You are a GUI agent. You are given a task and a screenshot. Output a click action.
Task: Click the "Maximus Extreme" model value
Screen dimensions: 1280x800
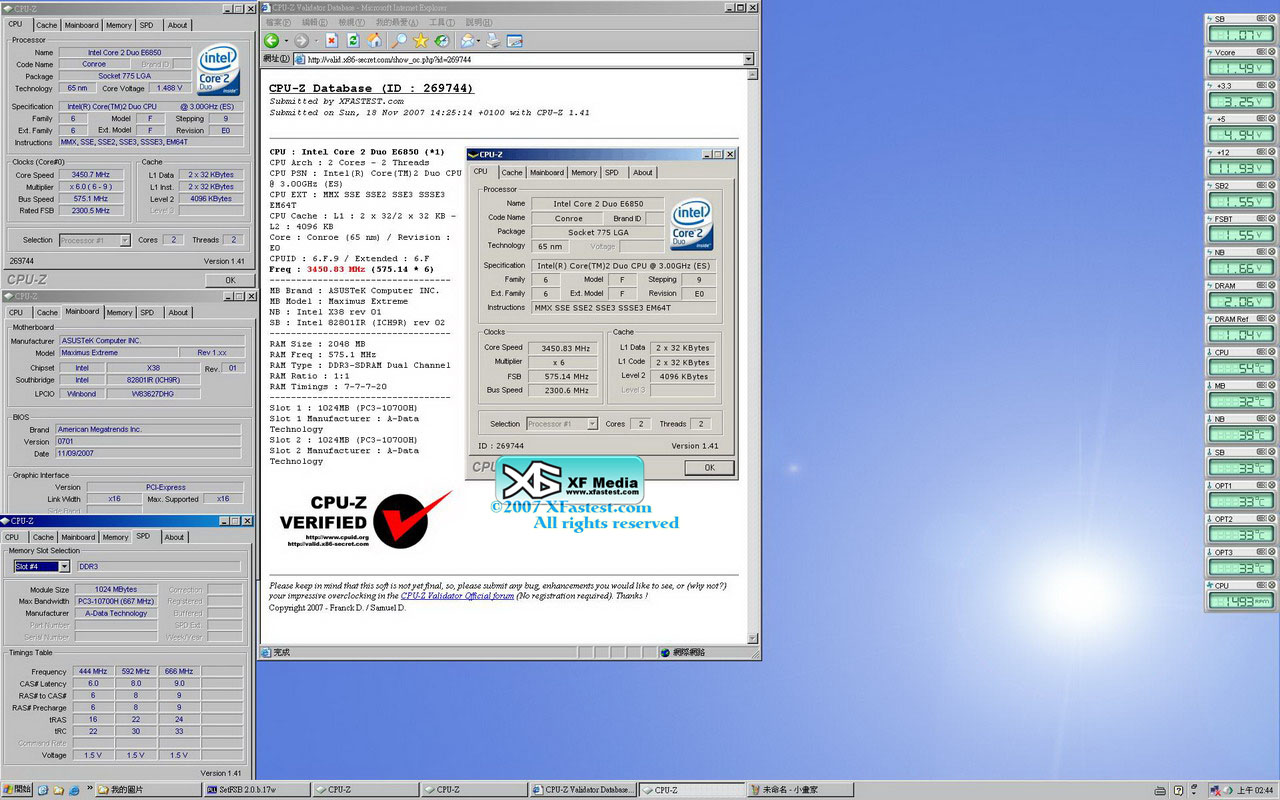118,353
